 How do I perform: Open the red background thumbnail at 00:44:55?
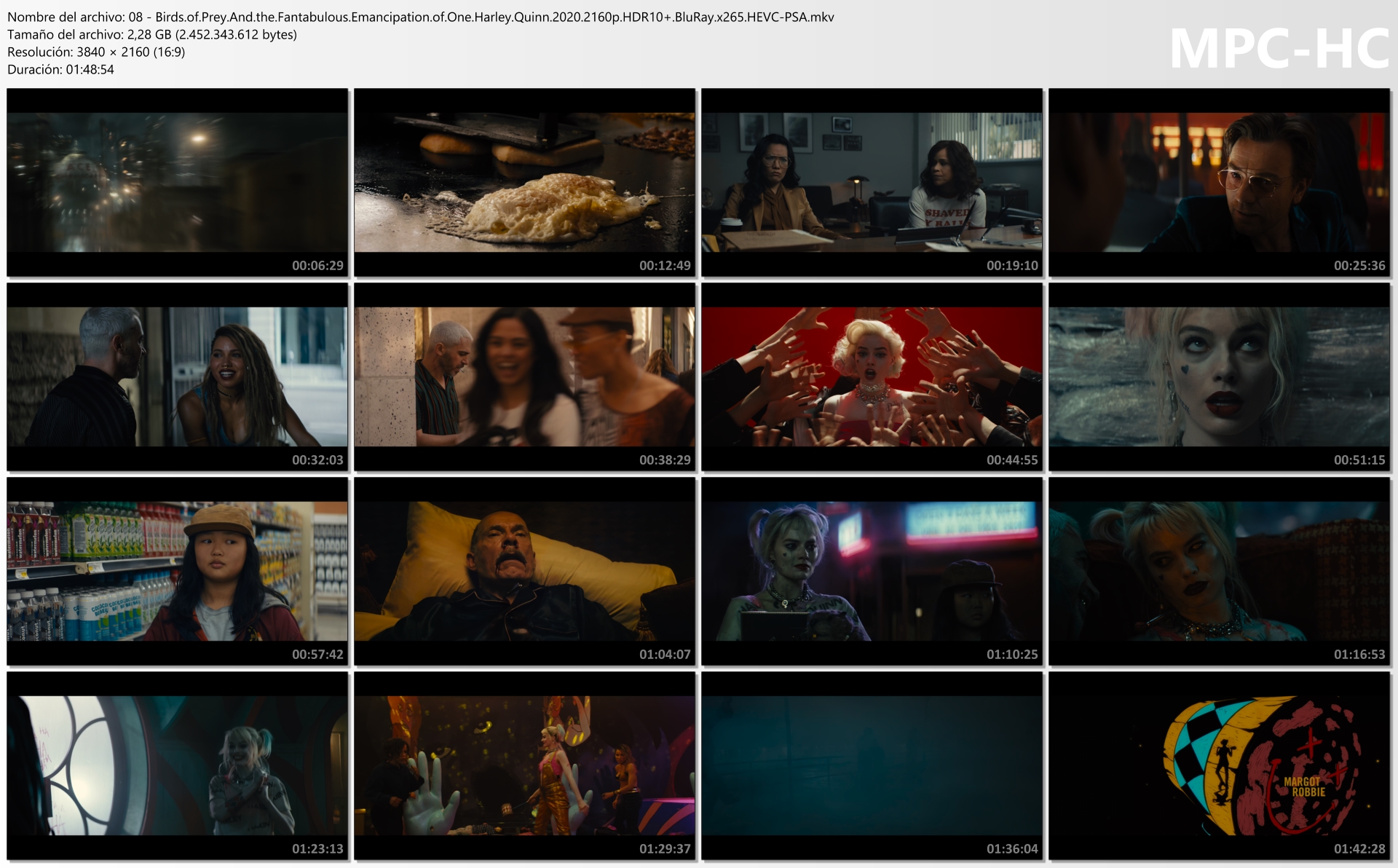pyautogui.click(x=872, y=376)
